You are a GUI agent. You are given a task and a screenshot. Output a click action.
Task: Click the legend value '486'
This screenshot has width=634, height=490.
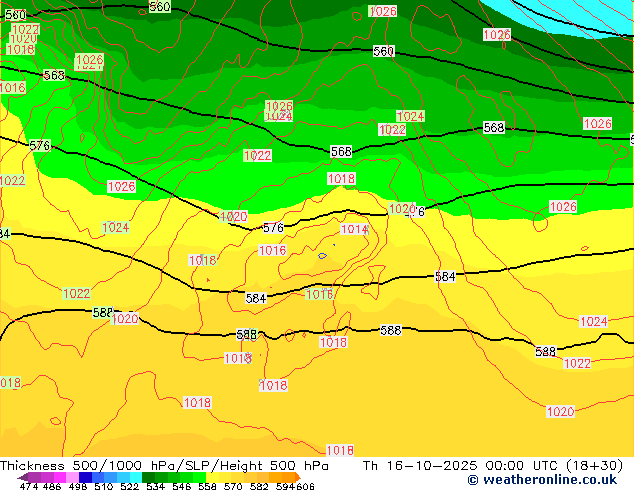coord(52,486)
